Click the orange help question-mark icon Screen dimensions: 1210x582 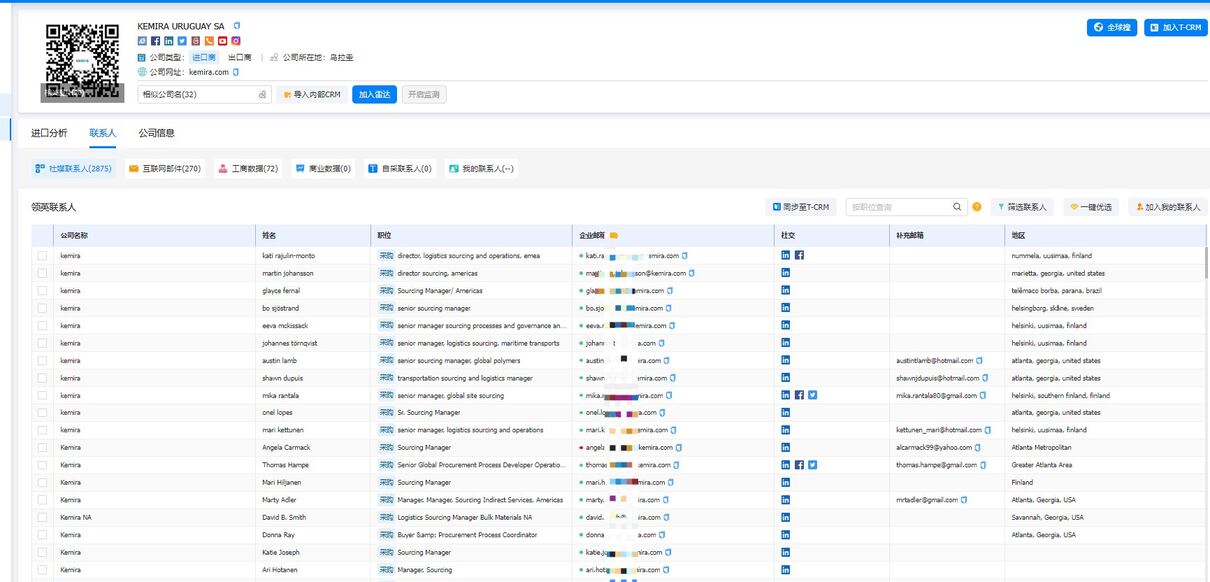(x=977, y=207)
